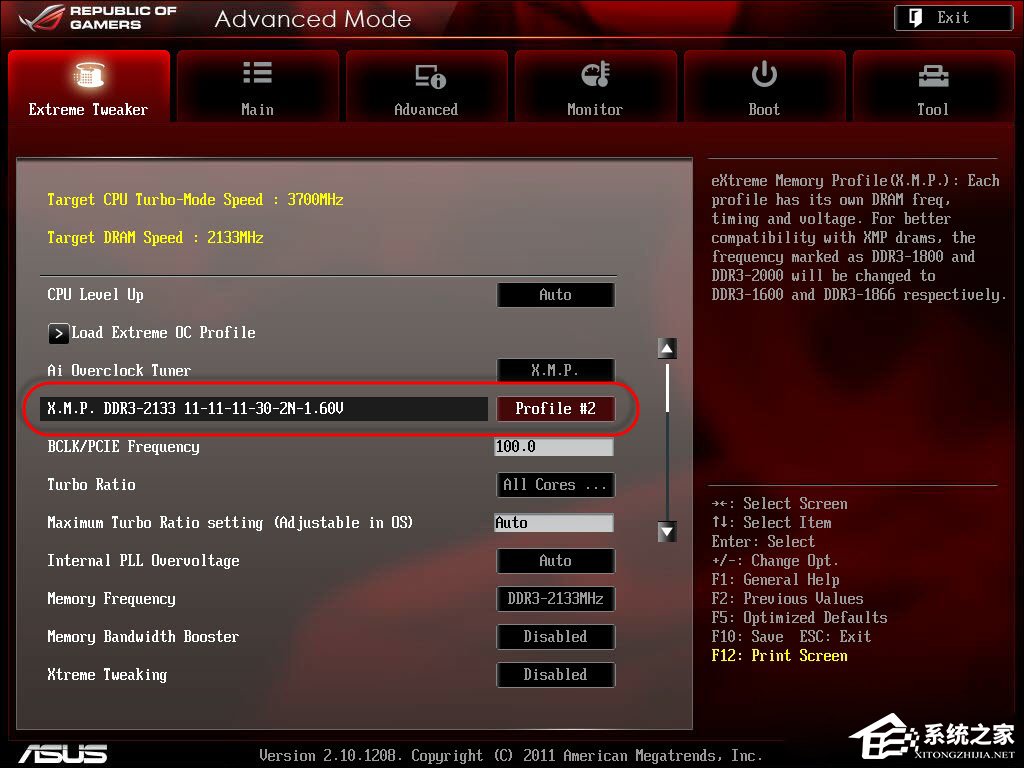Toggle Internal PLL Overvoltage Auto setting

555,561
